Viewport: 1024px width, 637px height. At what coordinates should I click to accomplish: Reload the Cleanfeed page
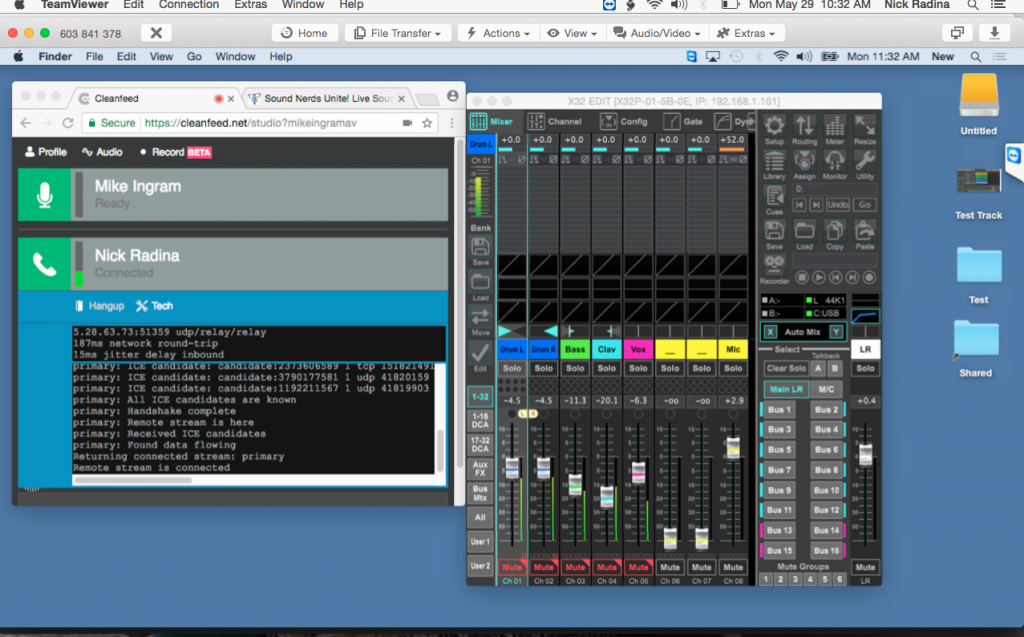pyautogui.click(x=67, y=123)
